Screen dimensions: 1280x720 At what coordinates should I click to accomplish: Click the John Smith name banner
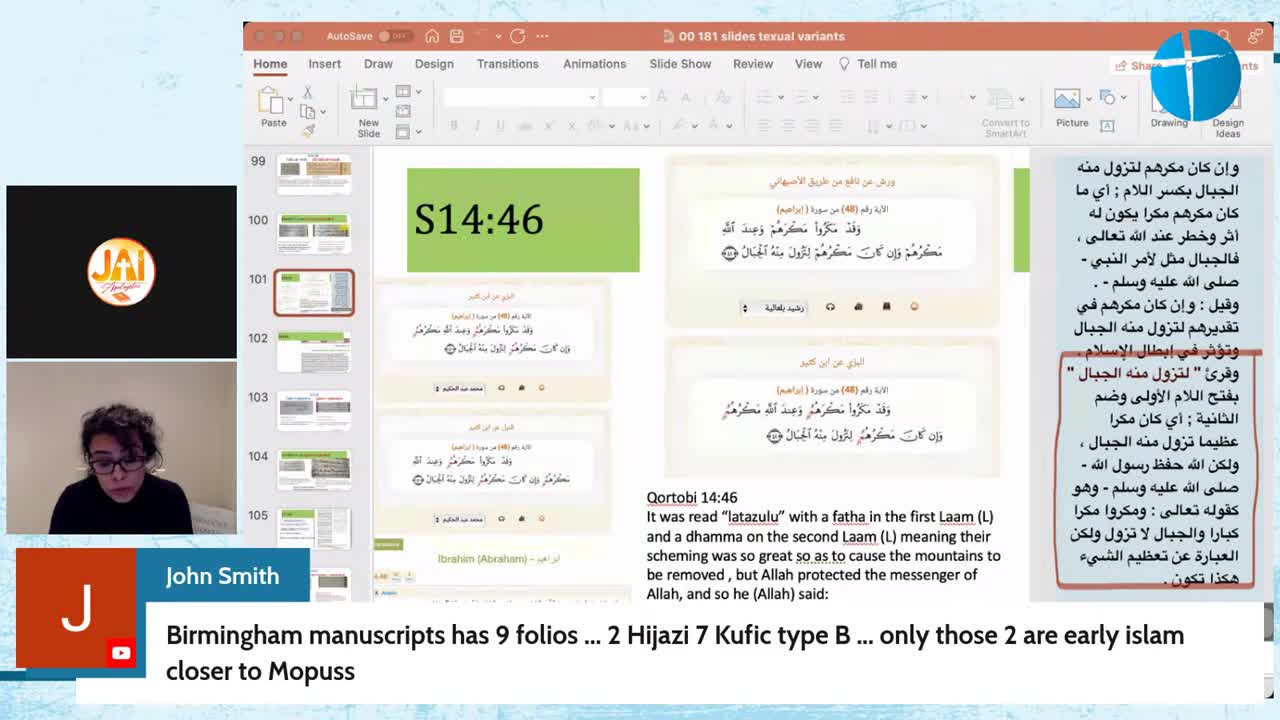[x=222, y=576]
